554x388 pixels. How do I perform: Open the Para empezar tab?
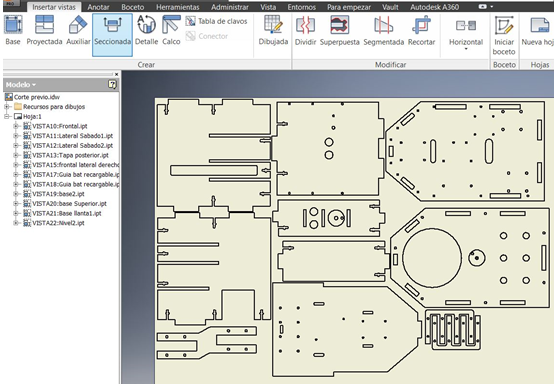[349, 7]
